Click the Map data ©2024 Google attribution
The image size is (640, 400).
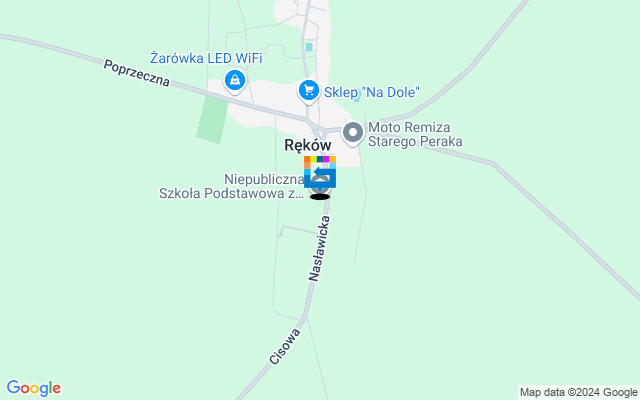point(579,393)
